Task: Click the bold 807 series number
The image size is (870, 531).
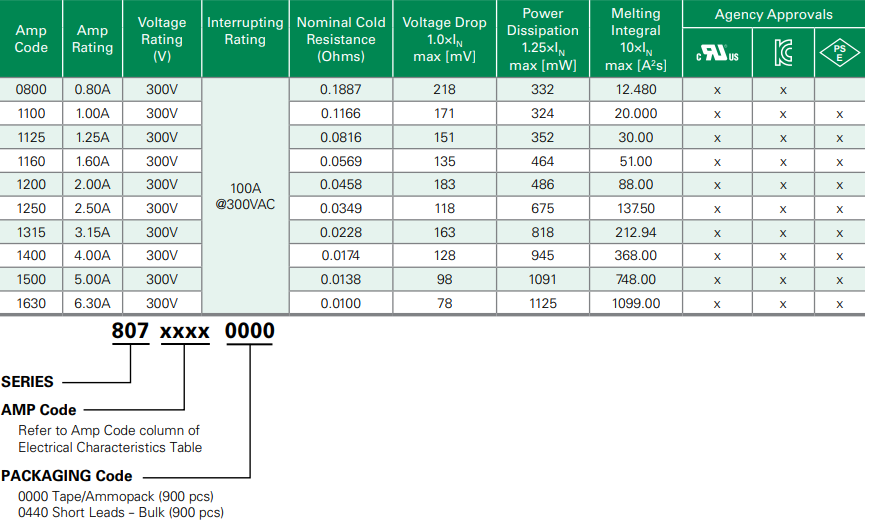Action: point(130,332)
